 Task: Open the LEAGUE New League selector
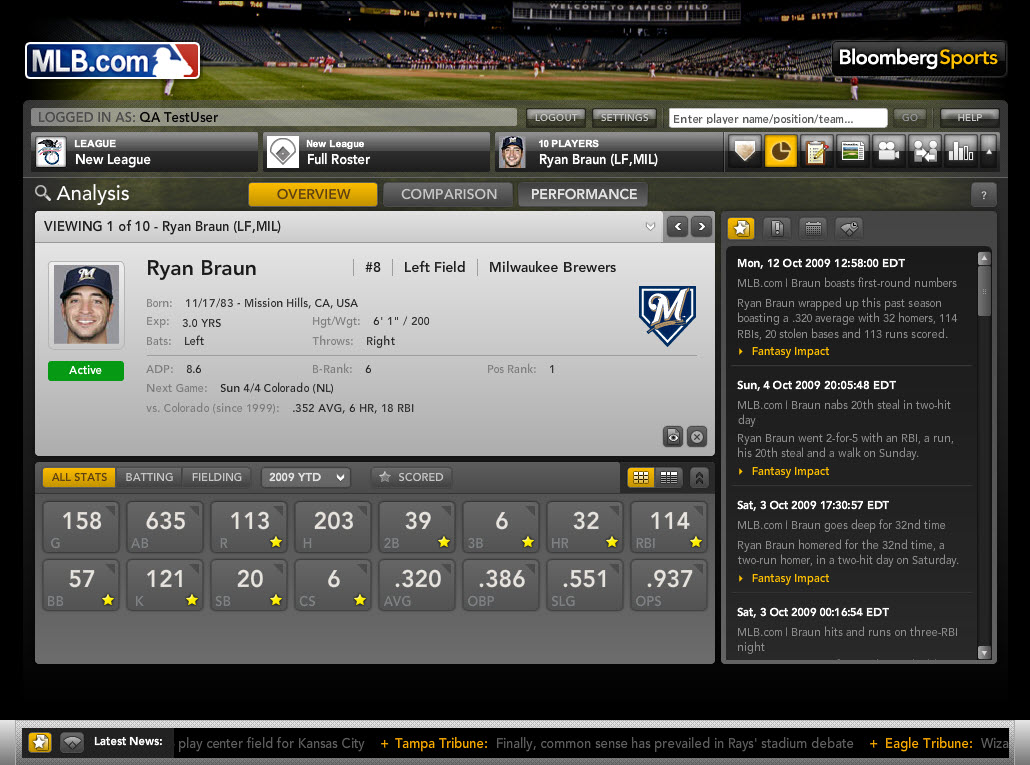pyautogui.click(x=144, y=152)
